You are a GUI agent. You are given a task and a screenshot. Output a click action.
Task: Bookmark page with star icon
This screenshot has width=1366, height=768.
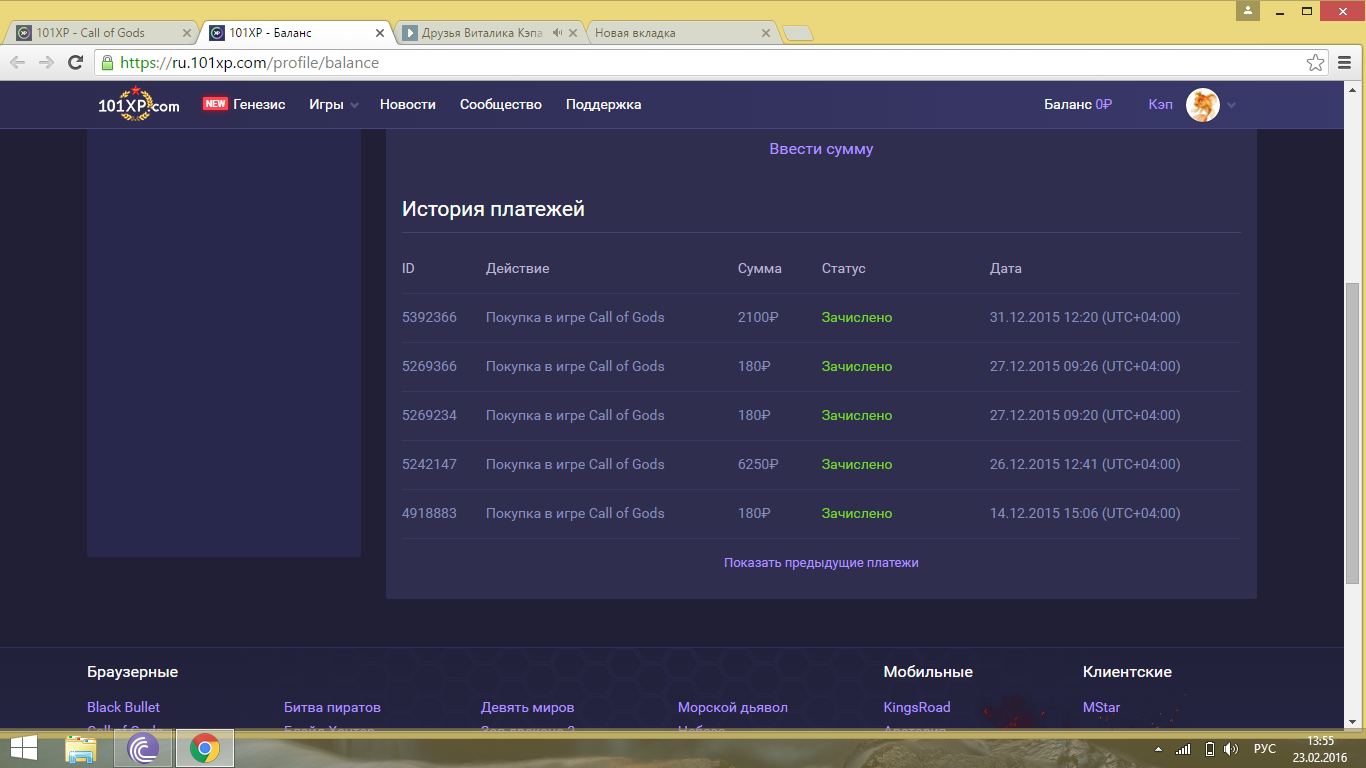[1316, 62]
